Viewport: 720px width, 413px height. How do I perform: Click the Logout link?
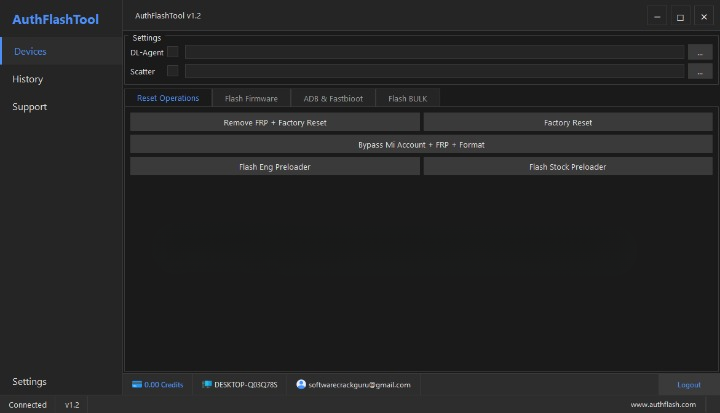(x=688, y=384)
